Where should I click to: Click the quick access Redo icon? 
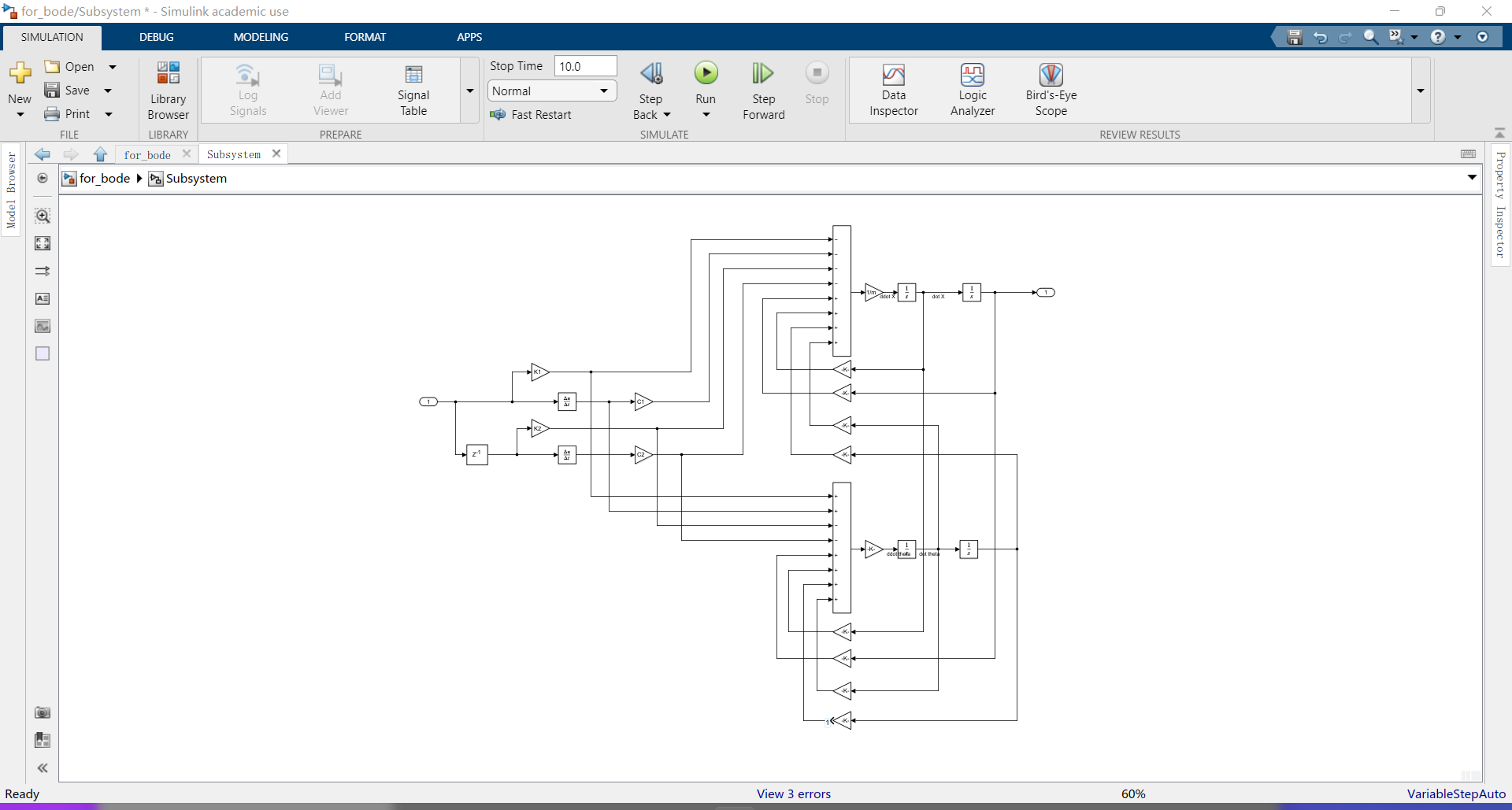(x=1345, y=37)
